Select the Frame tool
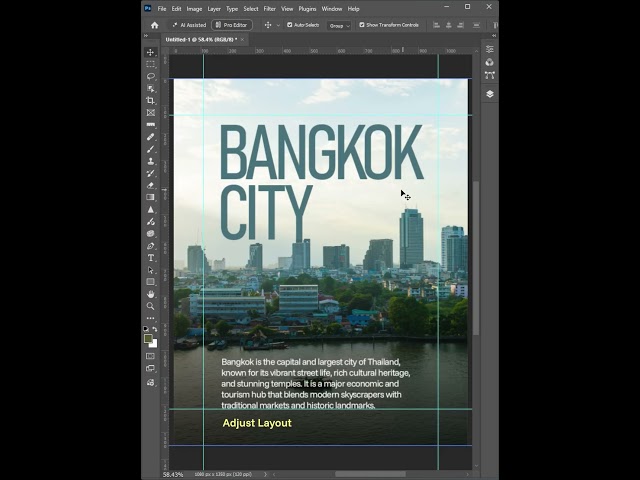This screenshot has width=640, height=480. (x=151, y=113)
